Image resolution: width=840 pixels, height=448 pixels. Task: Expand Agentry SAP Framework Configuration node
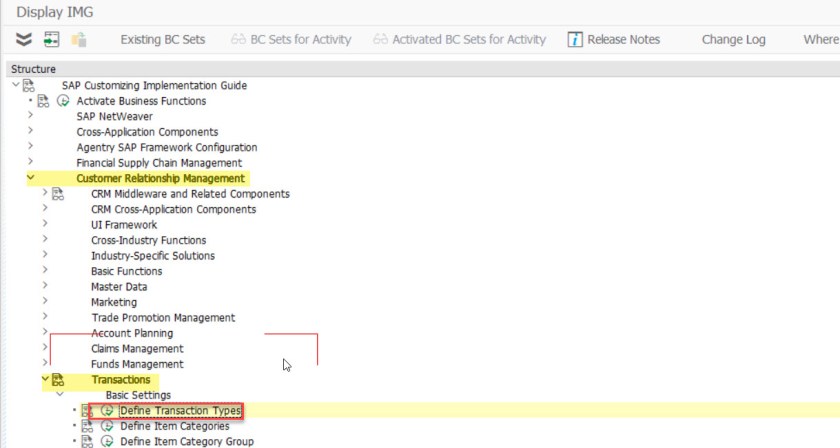(x=31, y=146)
